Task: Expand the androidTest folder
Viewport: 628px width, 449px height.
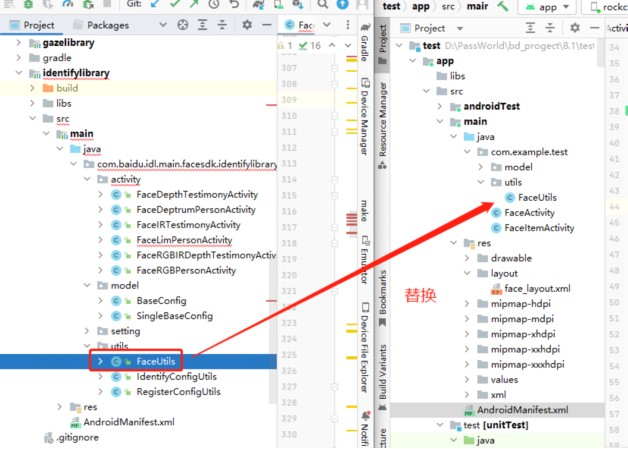Action: [440, 106]
